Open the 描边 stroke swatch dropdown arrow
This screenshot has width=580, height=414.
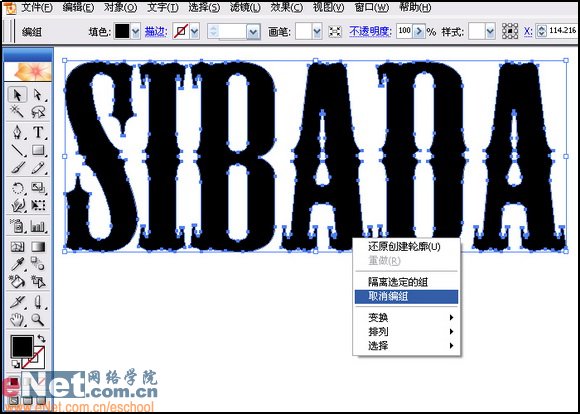[195, 32]
